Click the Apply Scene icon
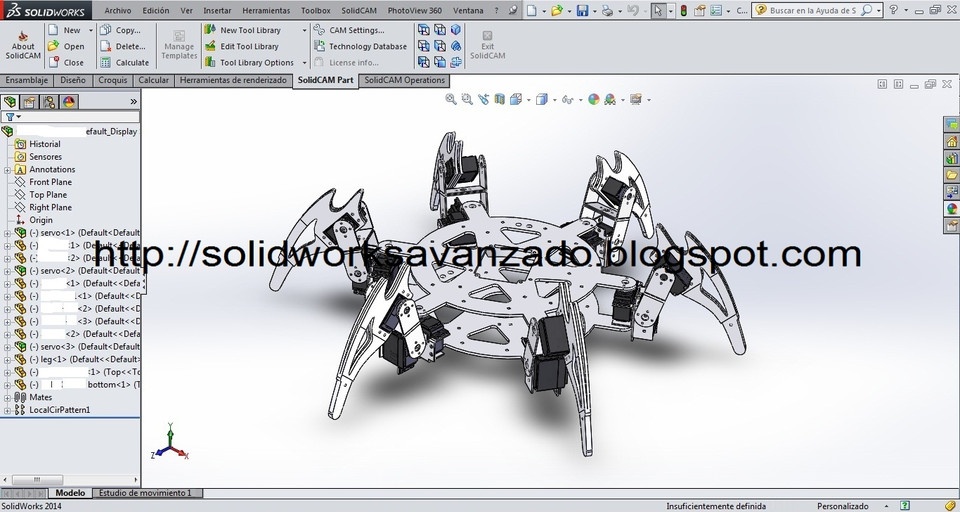960x512 pixels. point(610,99)
